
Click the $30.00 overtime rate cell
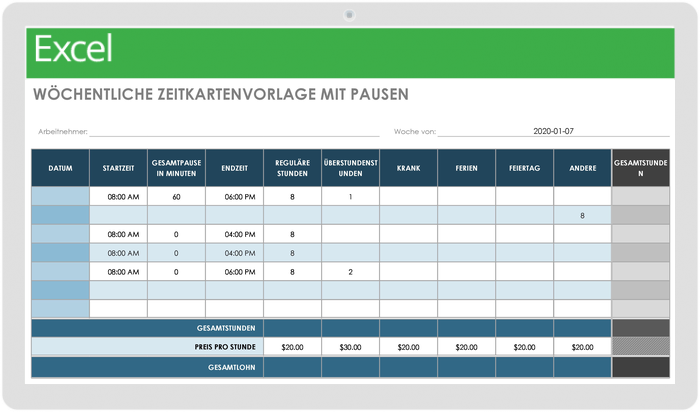point(350,347)
